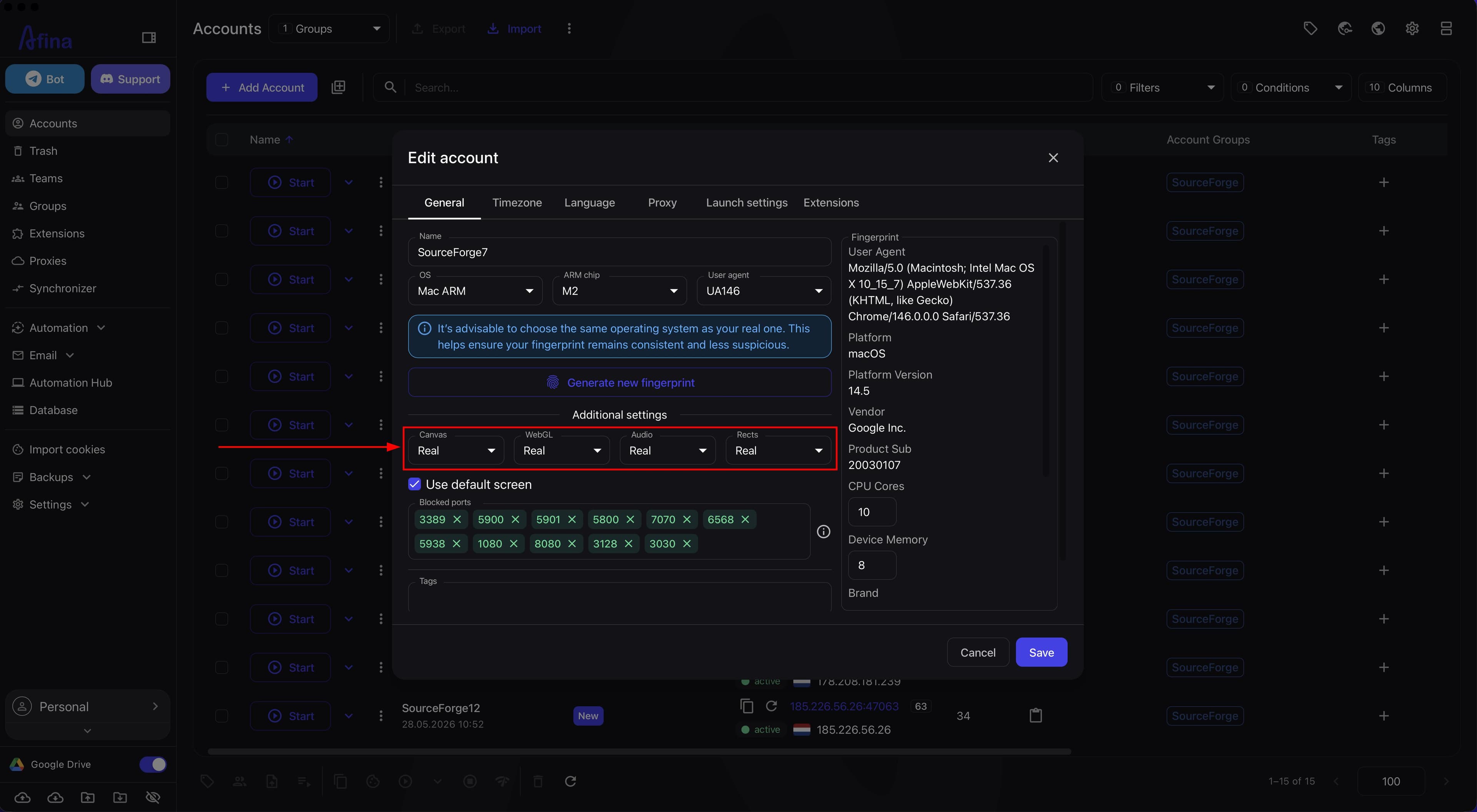1477x812 pixels.
Task: Switch to the Proxy tab
Action: (662, 202)
